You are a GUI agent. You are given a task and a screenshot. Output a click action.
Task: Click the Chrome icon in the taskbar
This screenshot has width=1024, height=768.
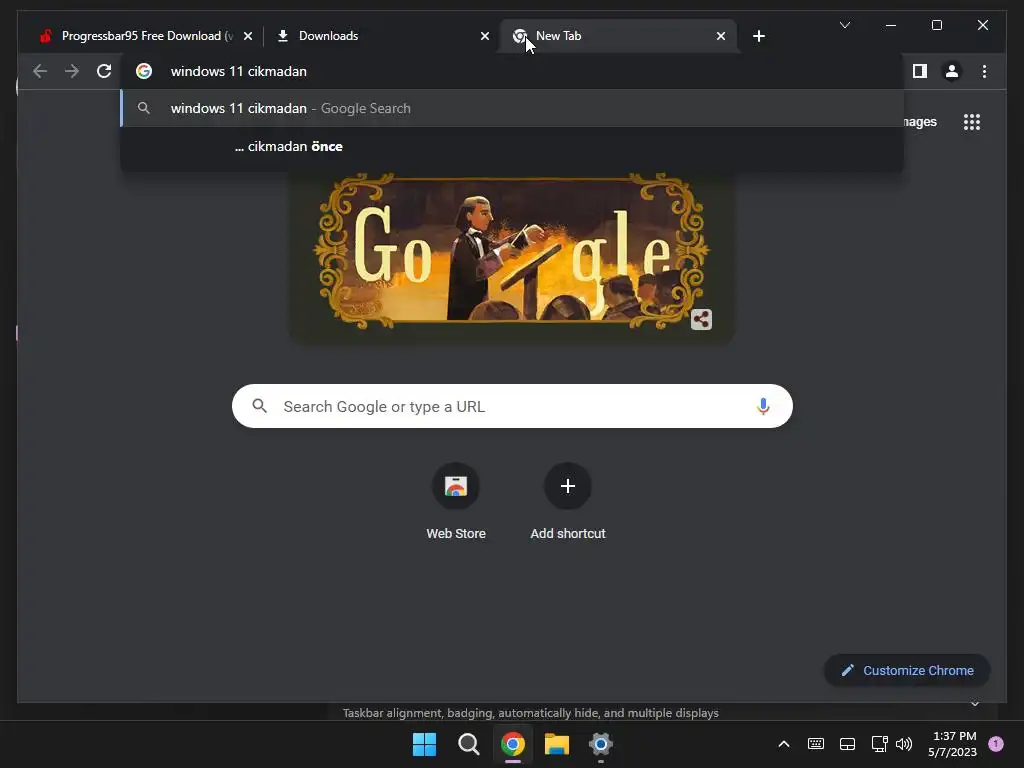(513, 744)
